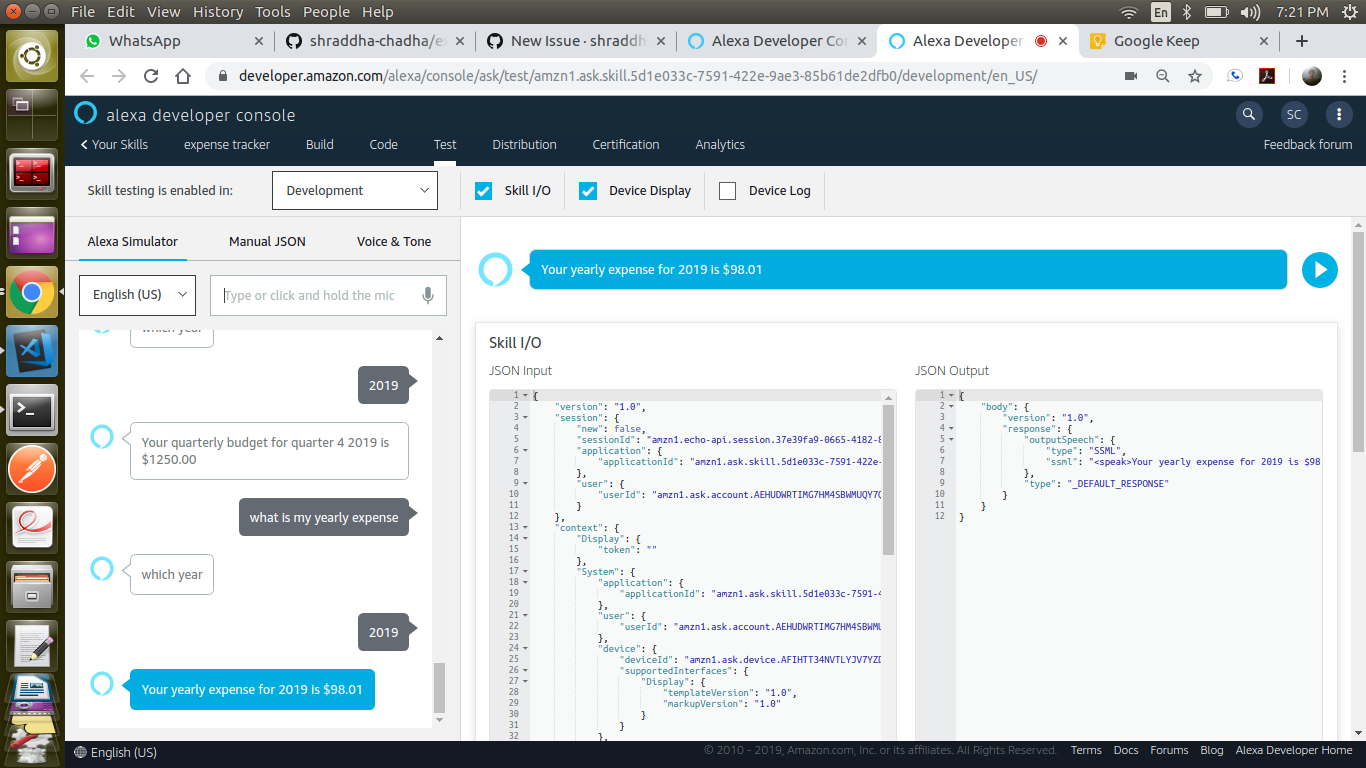Open new browser tab
This screenshot has width=1366, height=768.
[1301, 41]
